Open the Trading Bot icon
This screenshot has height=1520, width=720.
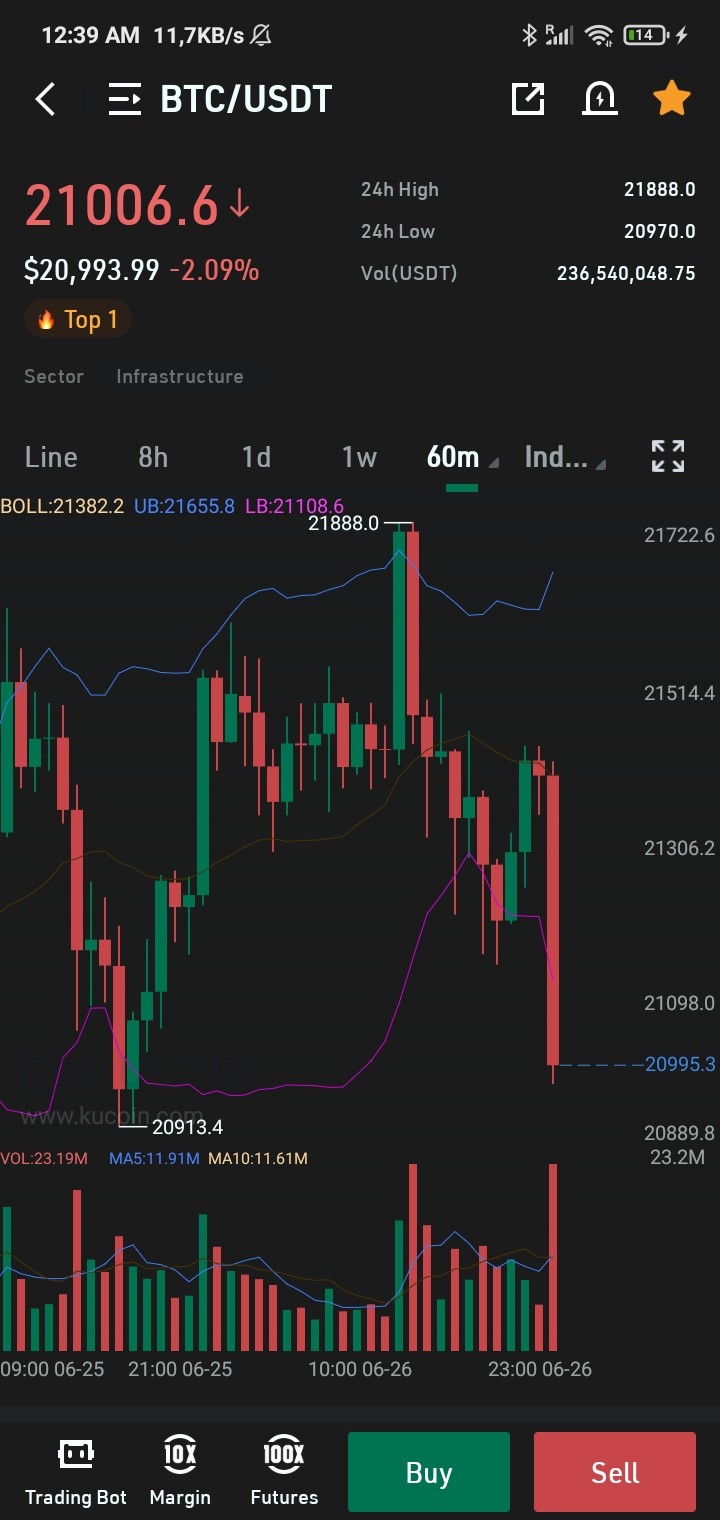[x=76, y=1471]
